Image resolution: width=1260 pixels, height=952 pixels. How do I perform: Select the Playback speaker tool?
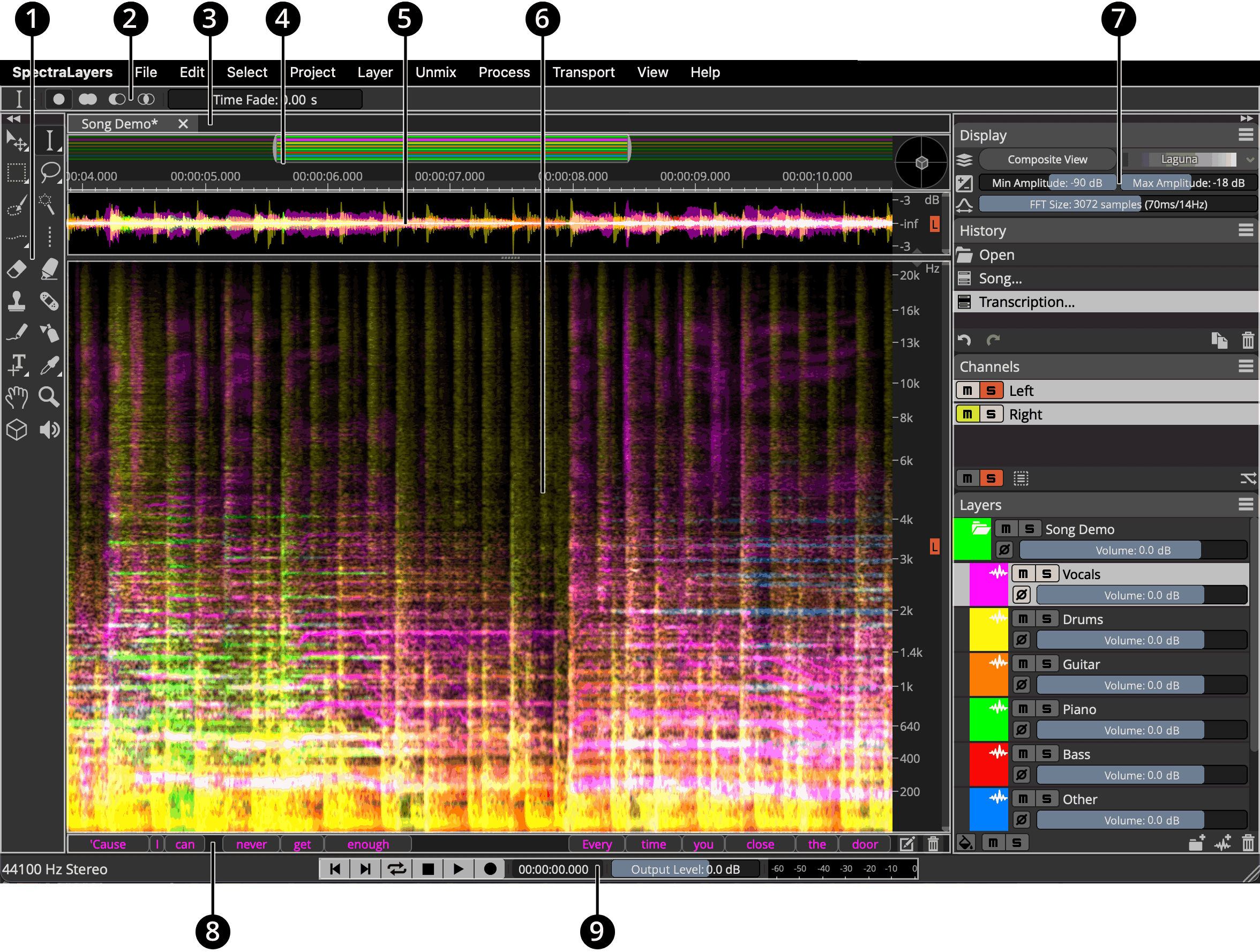pos(50,430)
